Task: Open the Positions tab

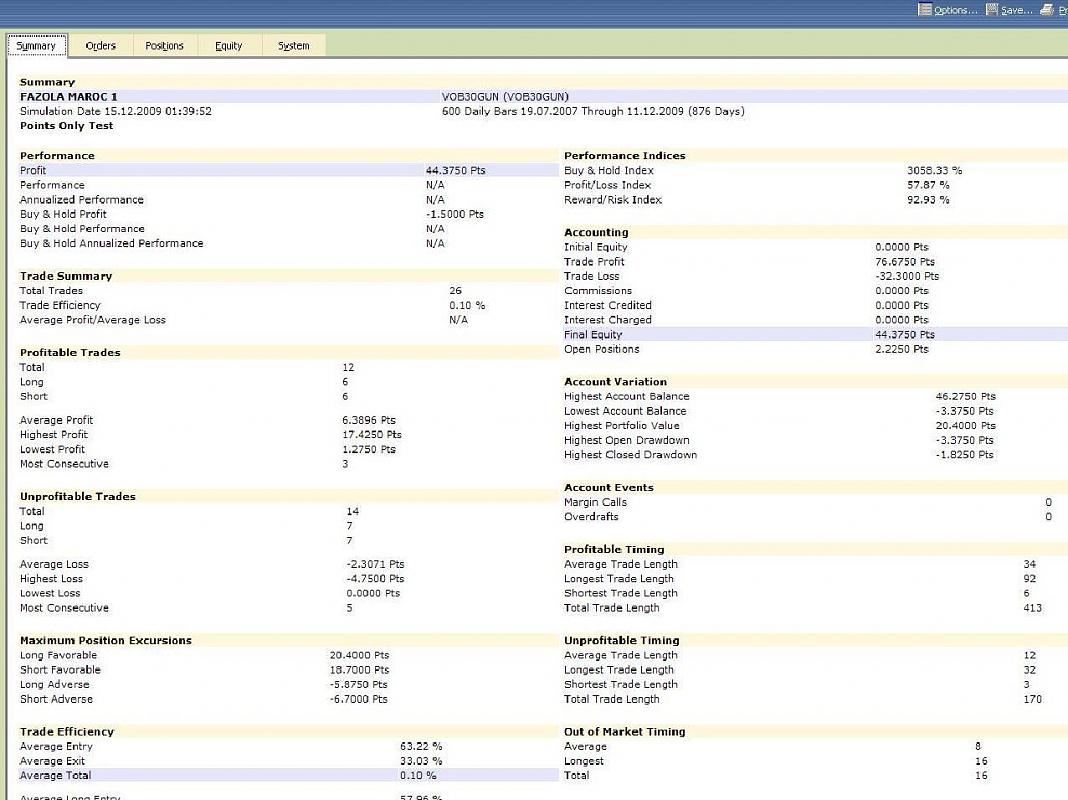Action: [x=164, y=46]
